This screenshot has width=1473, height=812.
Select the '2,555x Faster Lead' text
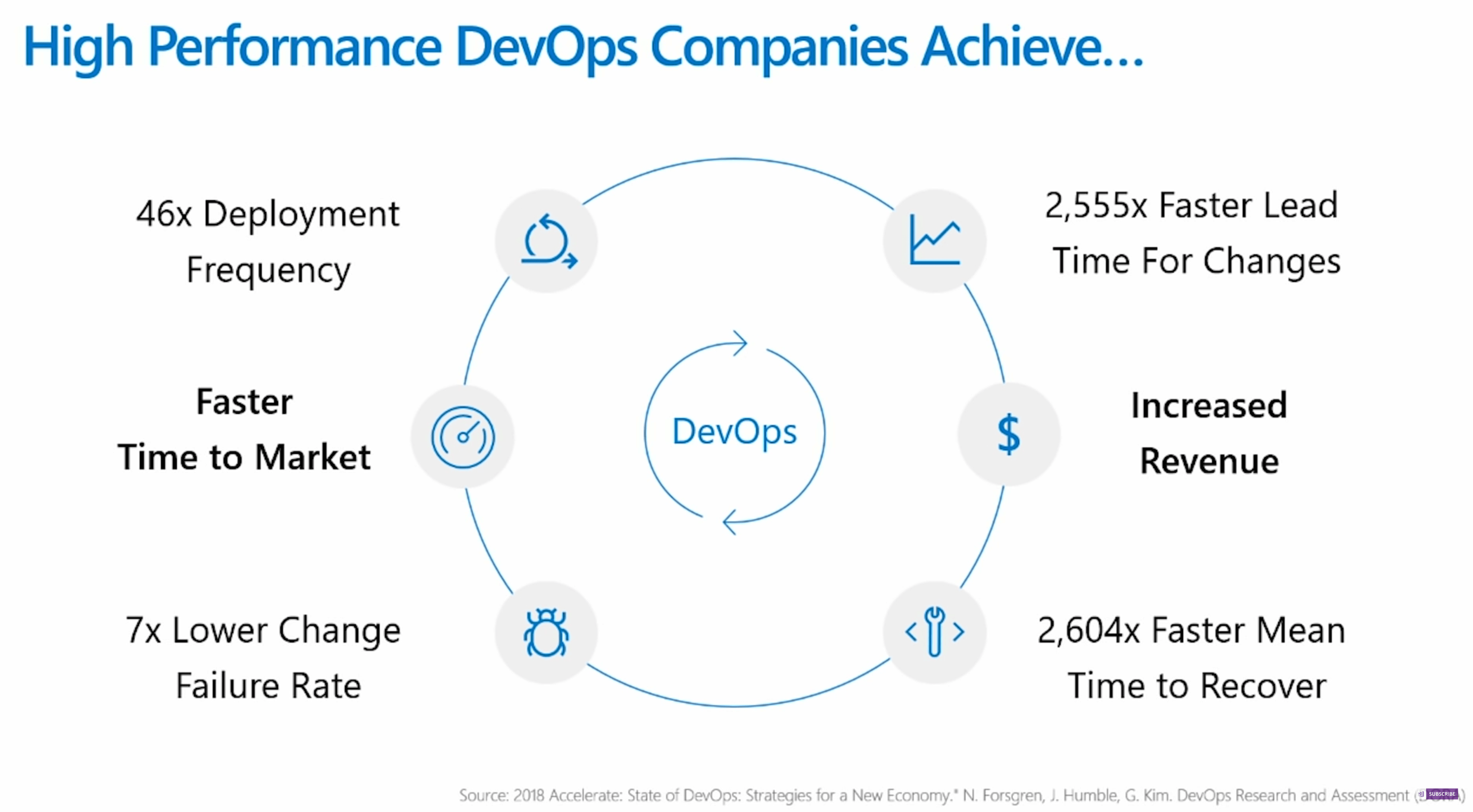point(1192,205)
